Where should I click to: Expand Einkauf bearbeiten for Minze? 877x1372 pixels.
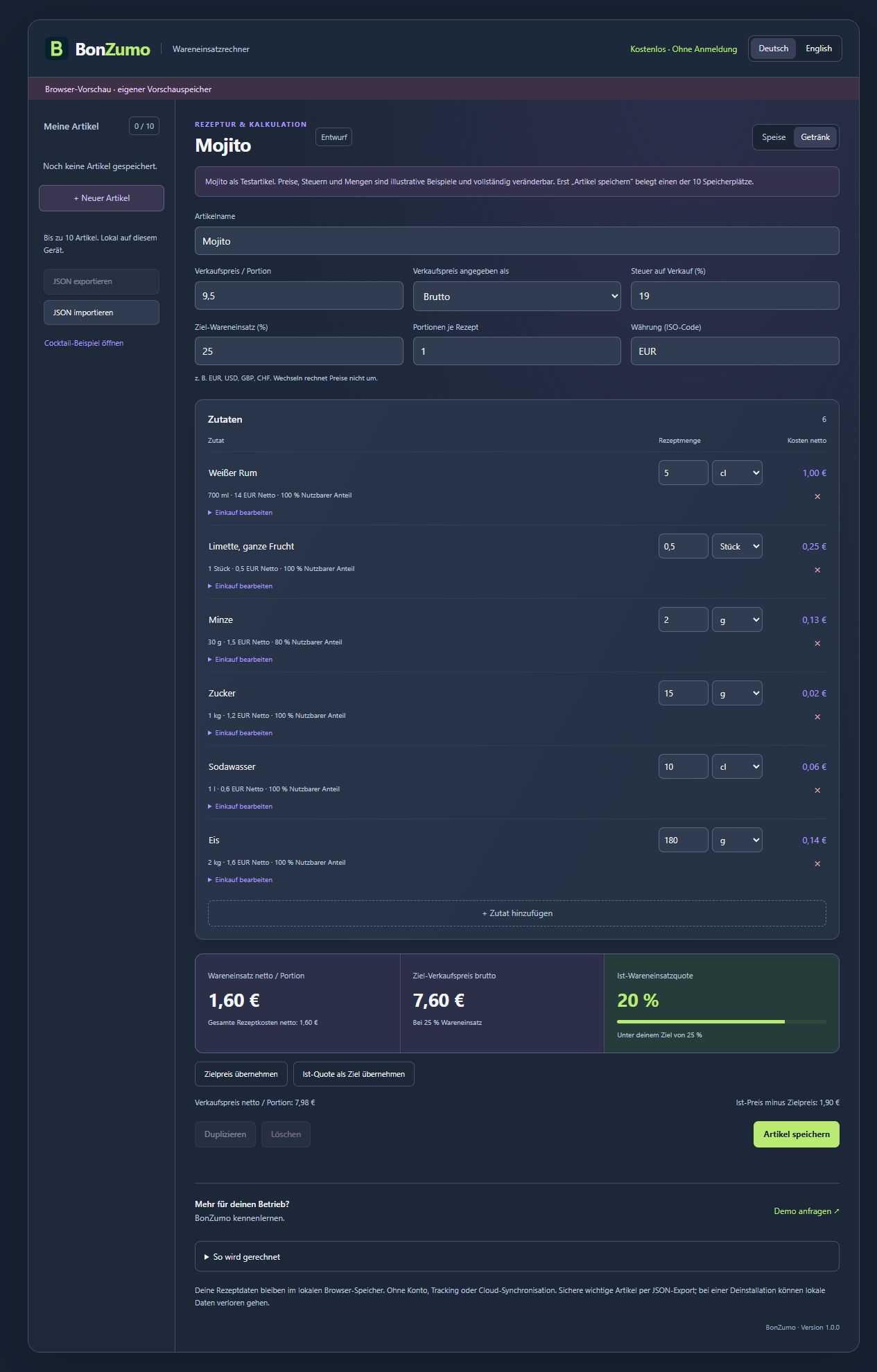241,660
